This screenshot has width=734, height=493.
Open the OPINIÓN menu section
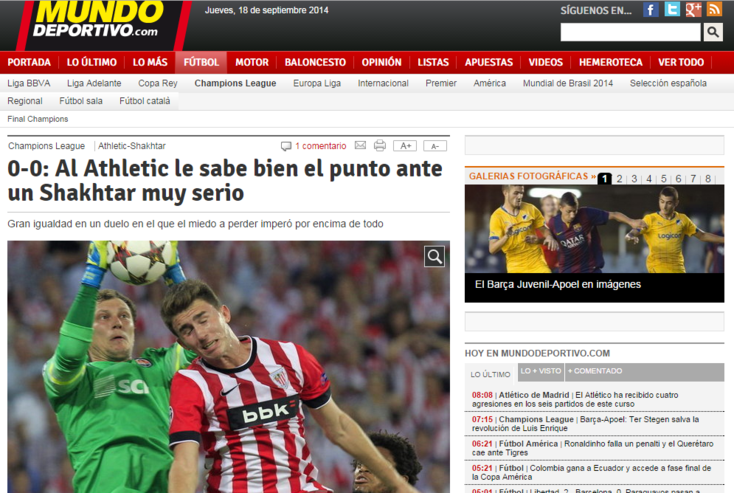point(382,62)
